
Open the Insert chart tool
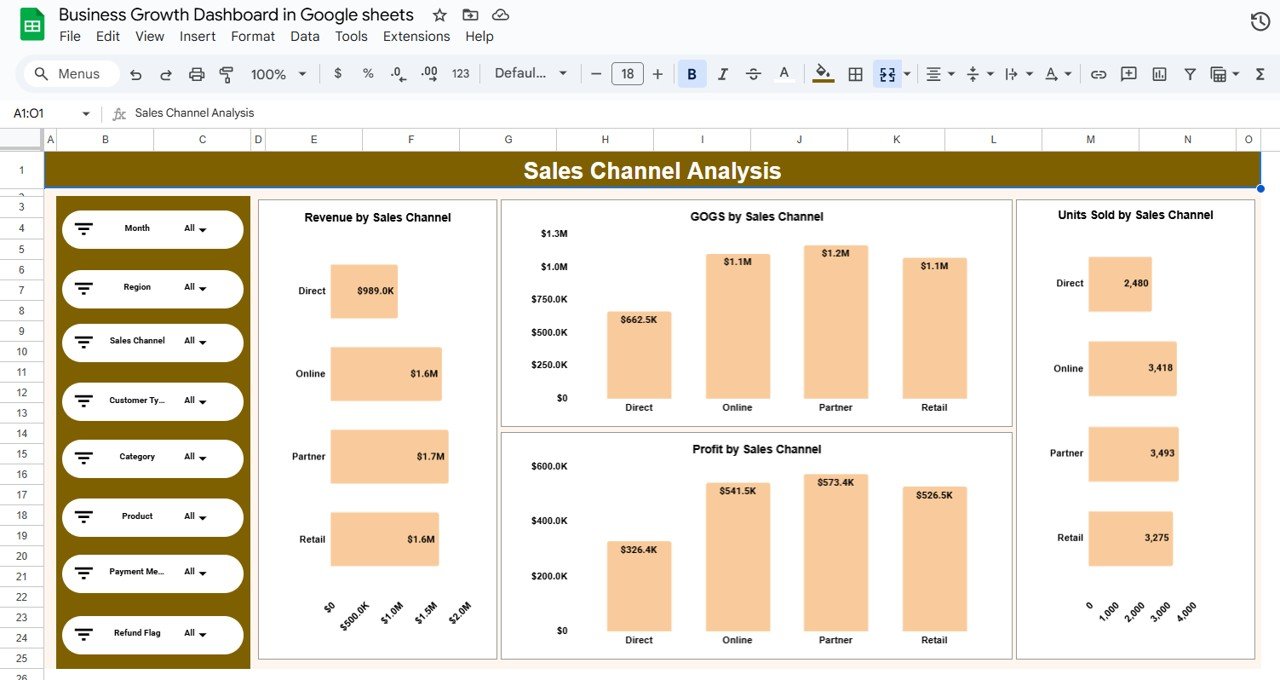pos(1159,73)
